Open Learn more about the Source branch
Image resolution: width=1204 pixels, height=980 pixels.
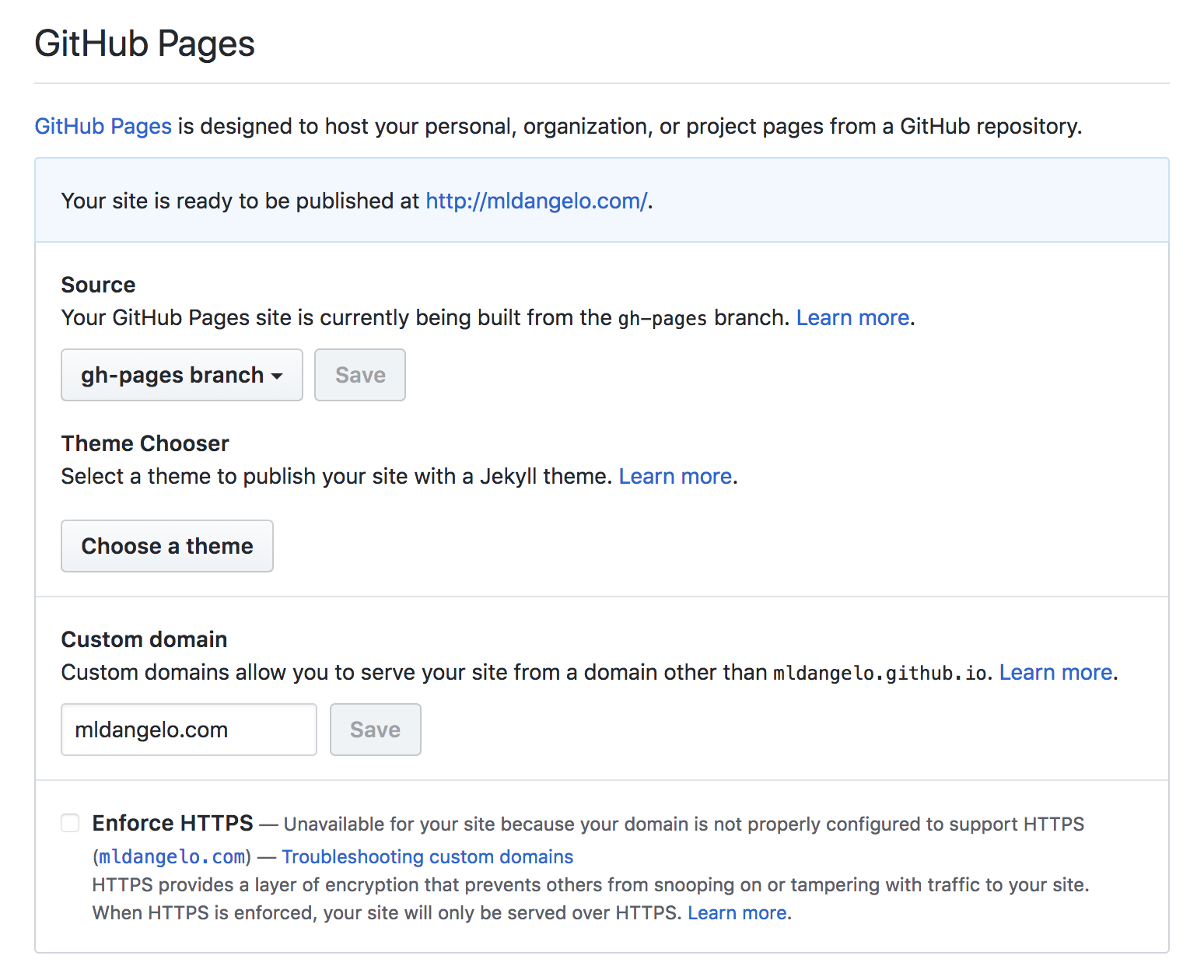click(x=852, y=317)
